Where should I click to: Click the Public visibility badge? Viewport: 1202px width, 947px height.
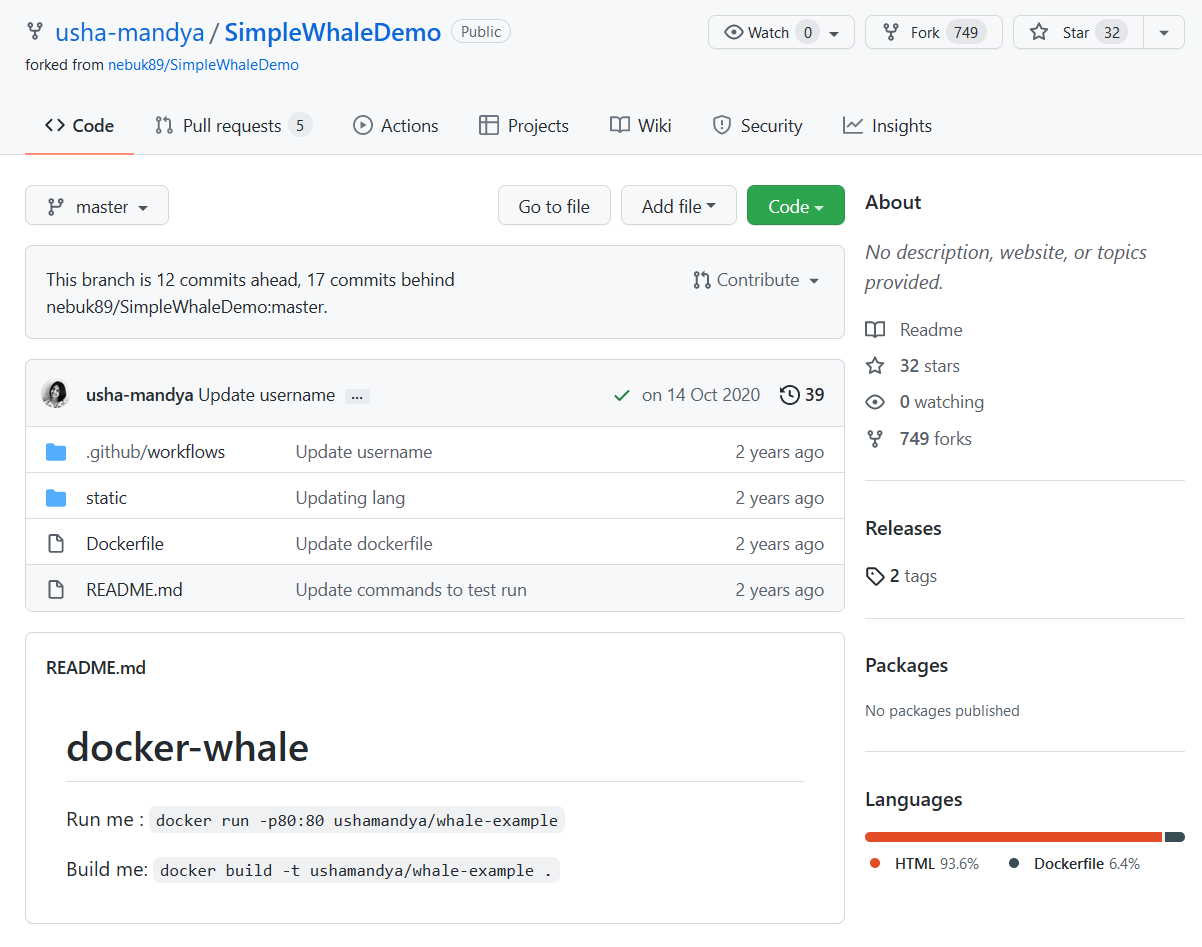(x=481, y=32)
